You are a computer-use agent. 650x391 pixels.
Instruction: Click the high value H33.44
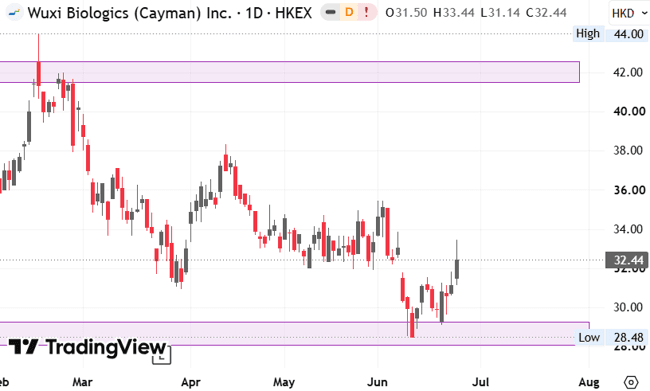coord(454,13)
